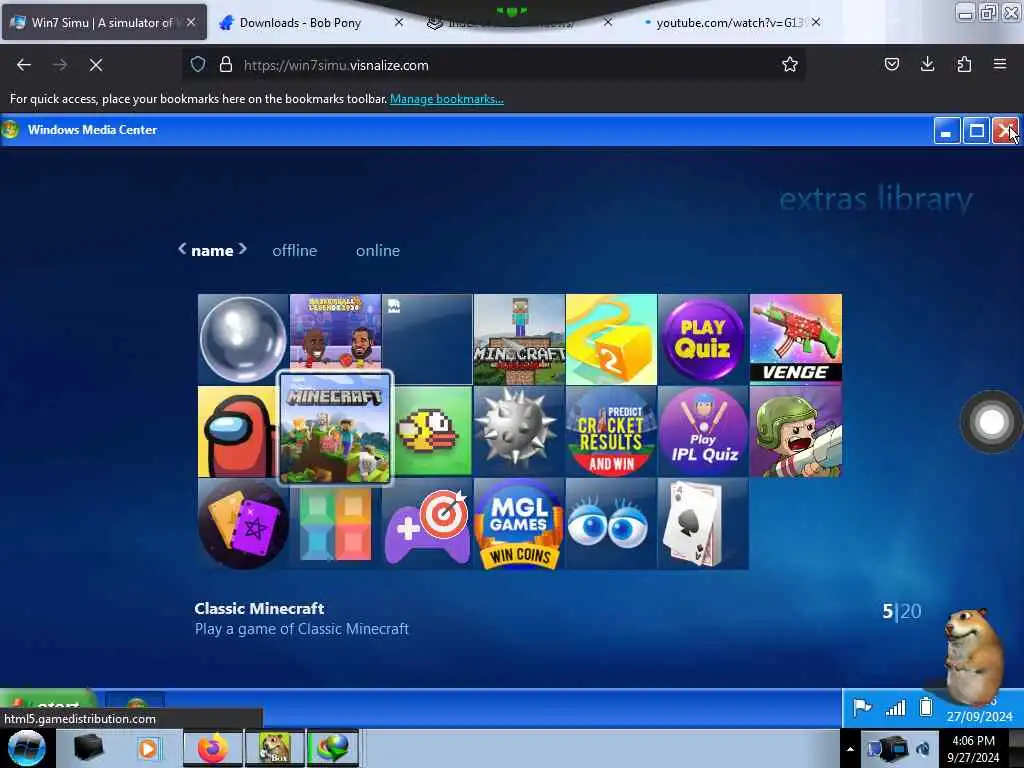Check the simulator battery icon
This screenshot has height=768, width=1024.
click(925, 707)
